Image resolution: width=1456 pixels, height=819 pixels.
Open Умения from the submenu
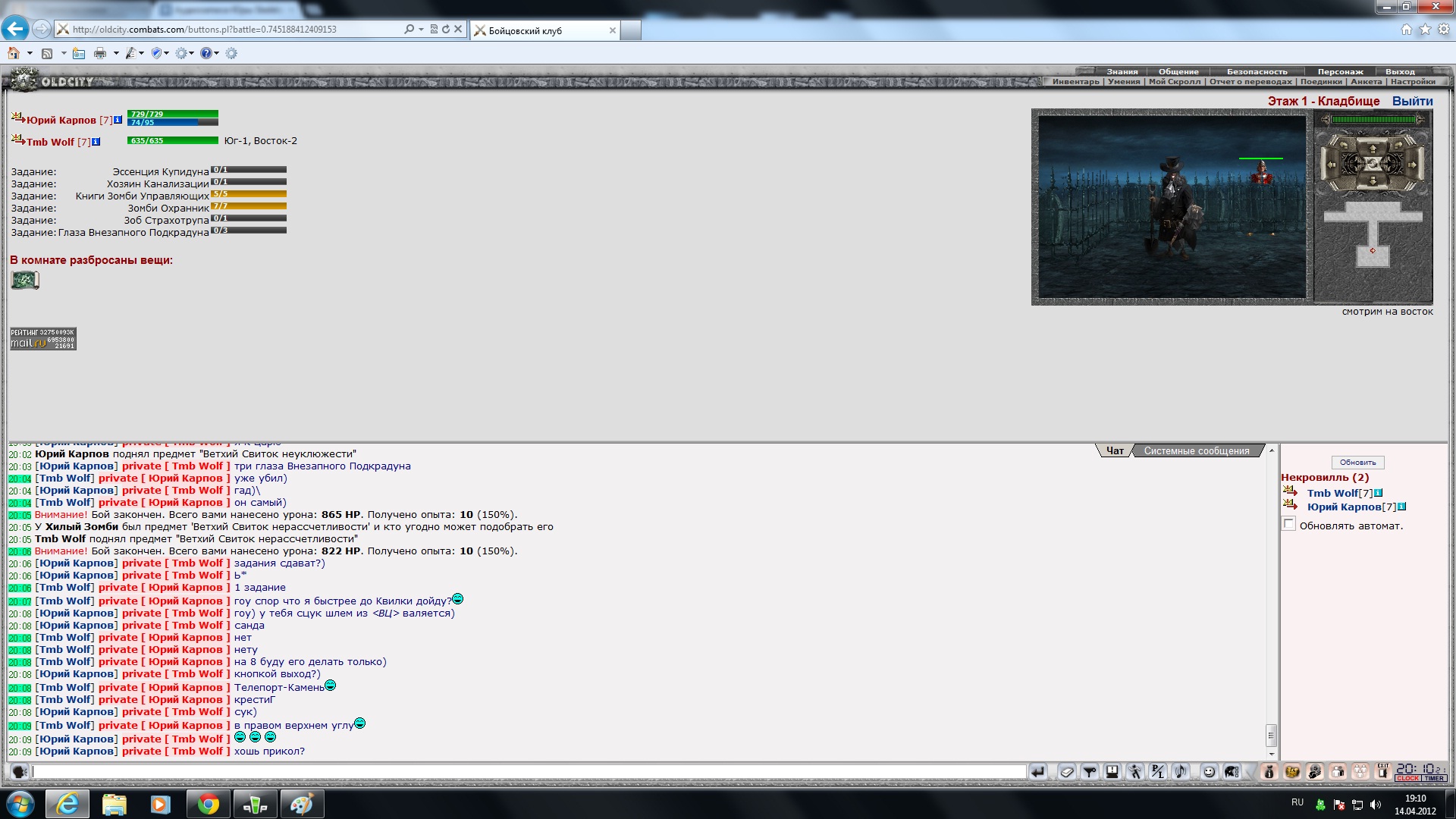1124,81
